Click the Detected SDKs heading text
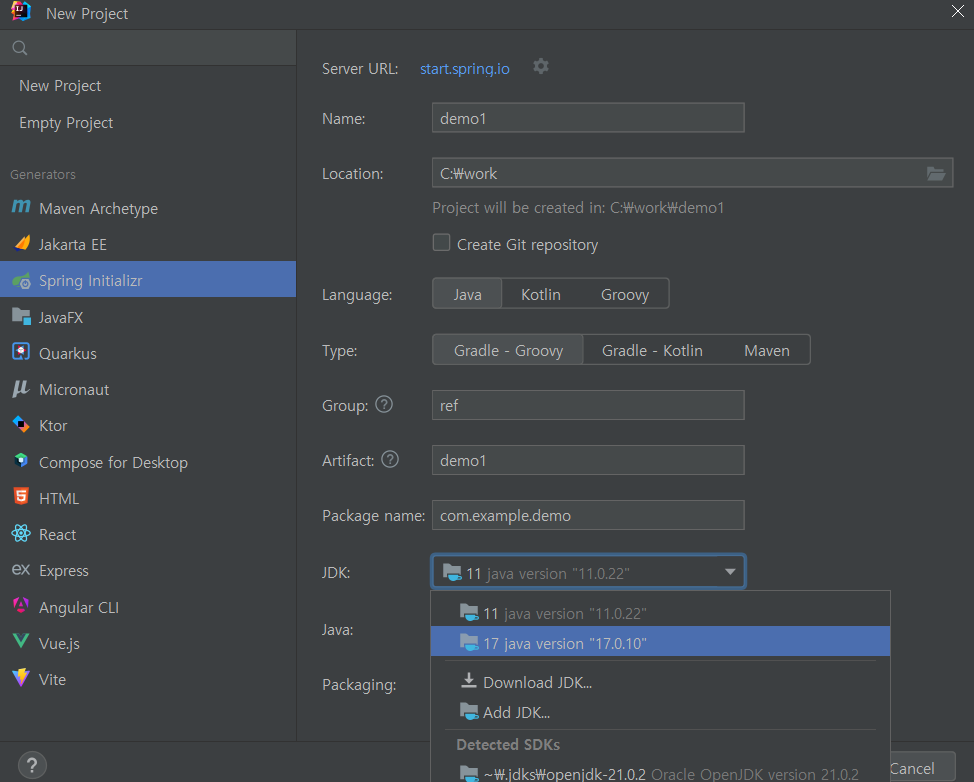Screen dimensions: 974x782 [x=507, y=744]
